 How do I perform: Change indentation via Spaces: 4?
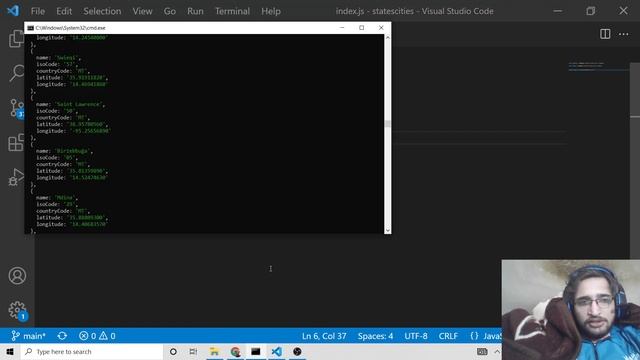coord(375,336)
